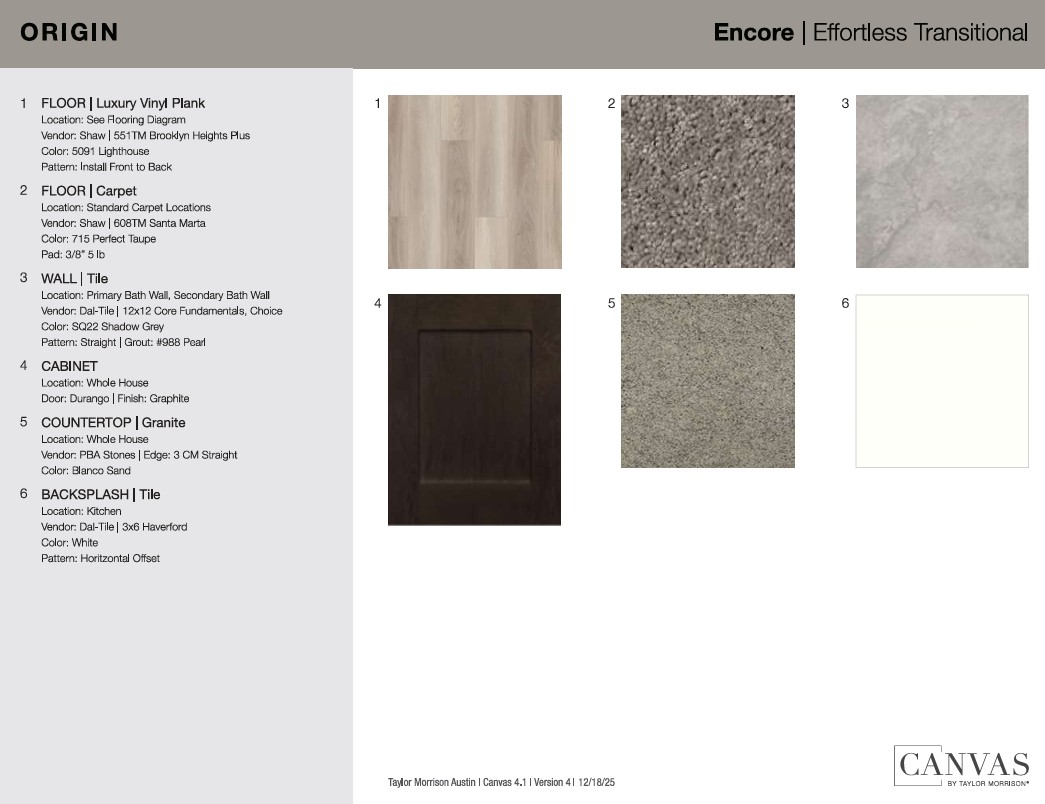Click the Blanco Sand granite sample
This screenshot has height=804, width=1045.
pos(708,381)
